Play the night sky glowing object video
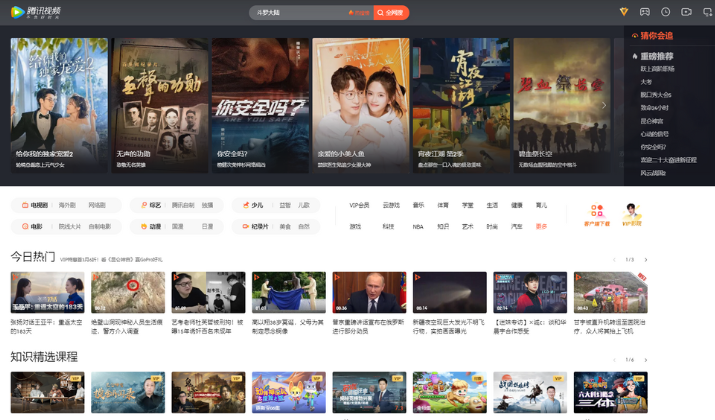The image size is (715, 420). pos(450,292)
